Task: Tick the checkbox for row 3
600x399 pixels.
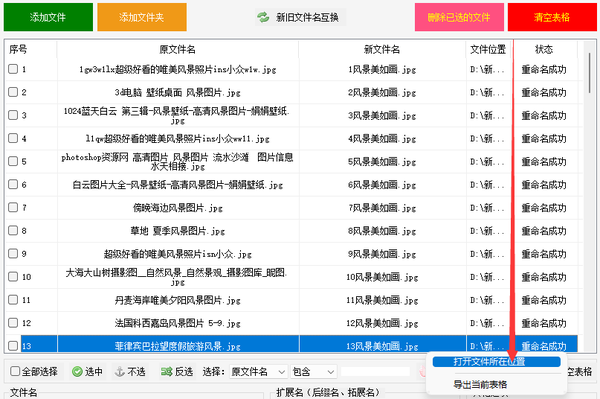Action: pos(13,115)
